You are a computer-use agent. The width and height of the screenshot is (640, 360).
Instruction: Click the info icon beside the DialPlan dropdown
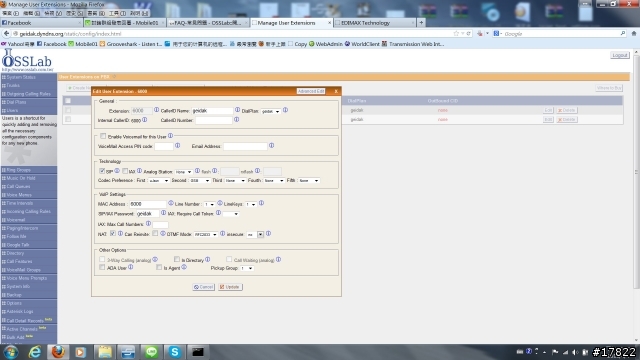[x=285, y=110]
